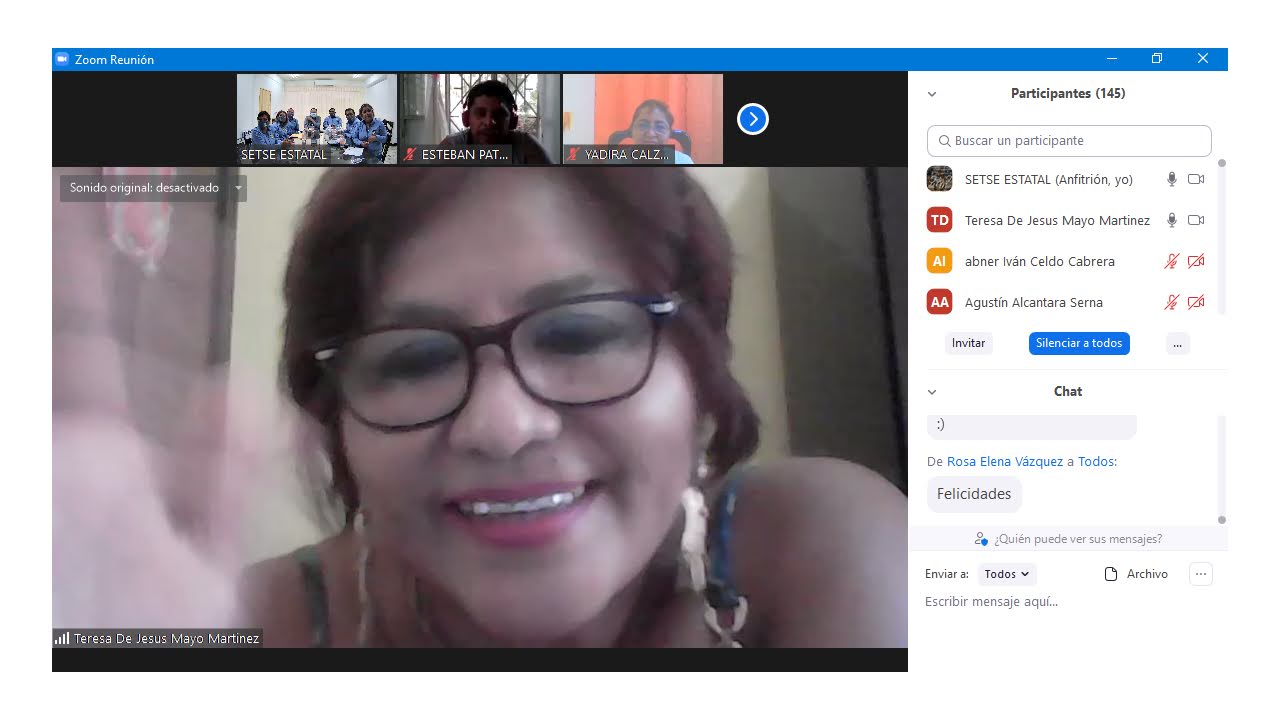This screenshot has height=720, width=1280.
Task: Click the Participantes (145) header title
Action: click(x=1068, y=93)
